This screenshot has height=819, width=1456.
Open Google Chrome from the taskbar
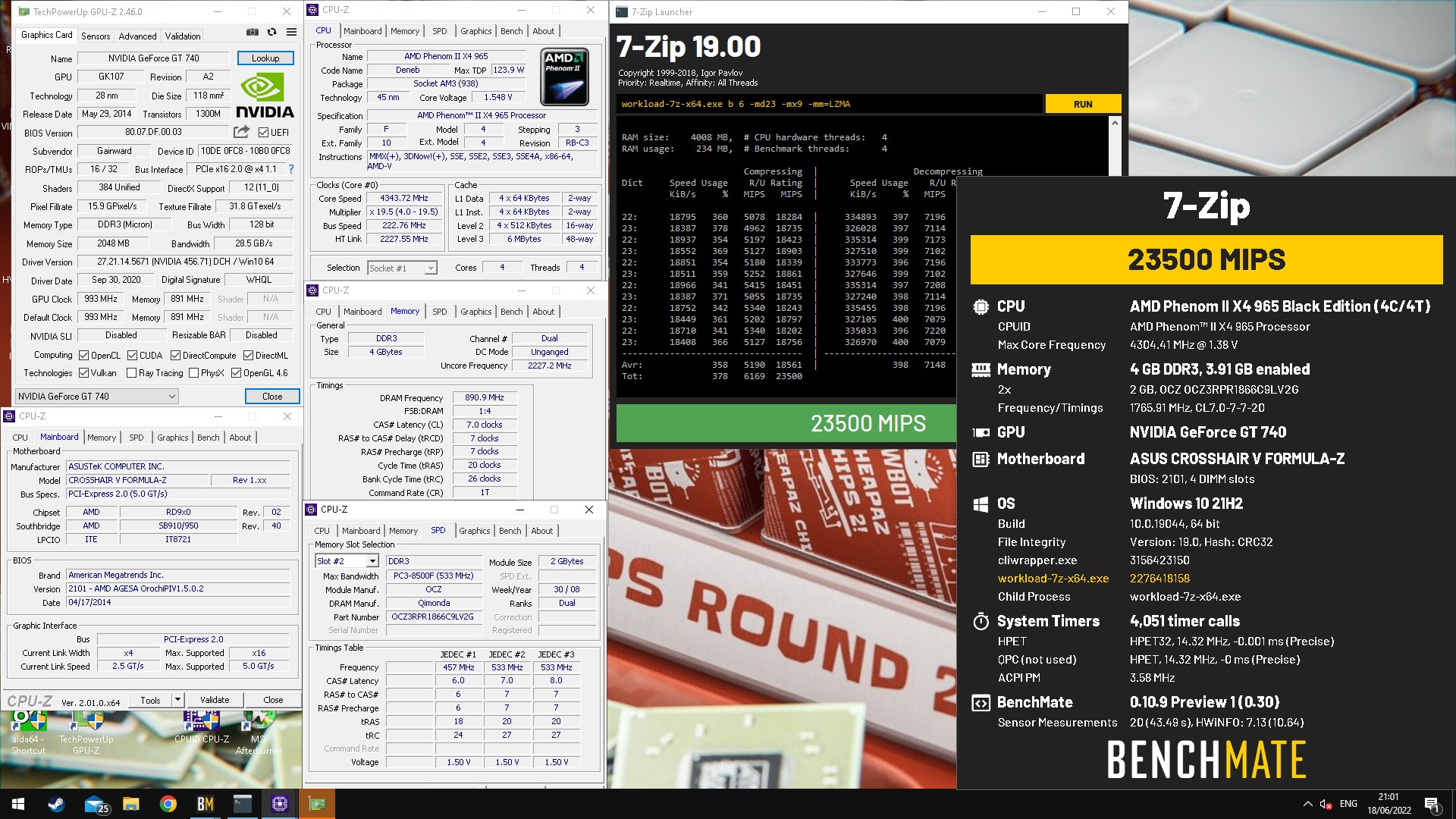168,804
